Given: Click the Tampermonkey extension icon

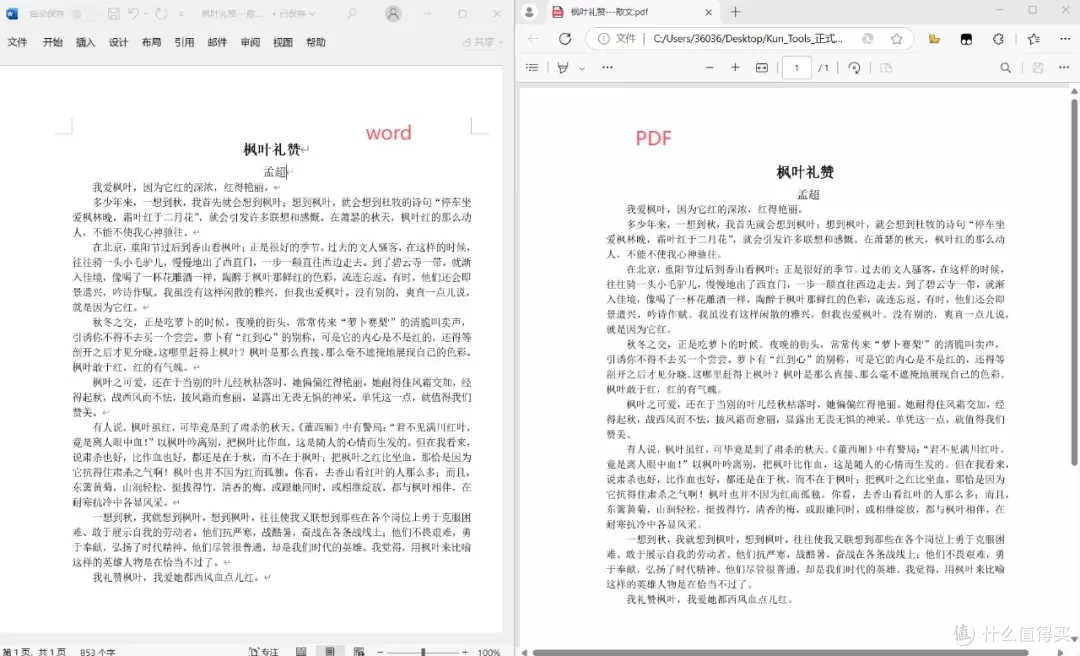Looking at the screenshot, I should 966,39.
